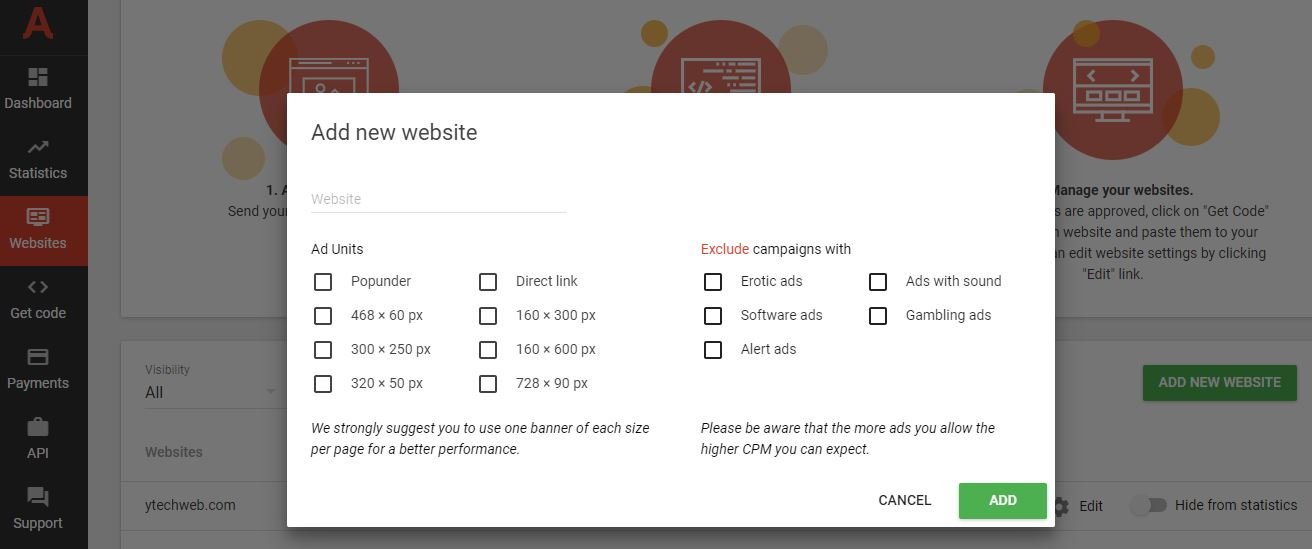
Task: Select the Websites sidebar icon
Action: pyautogui.click(x=38, y=217)
